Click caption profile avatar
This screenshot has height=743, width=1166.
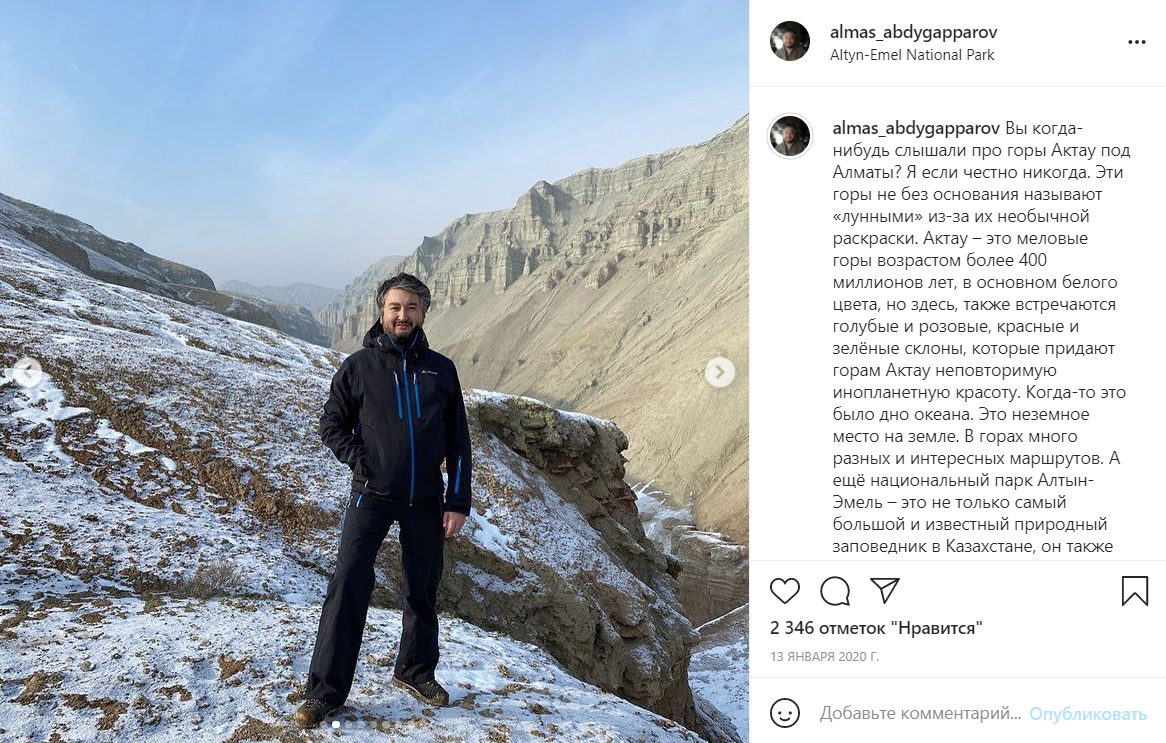(790, 136)
